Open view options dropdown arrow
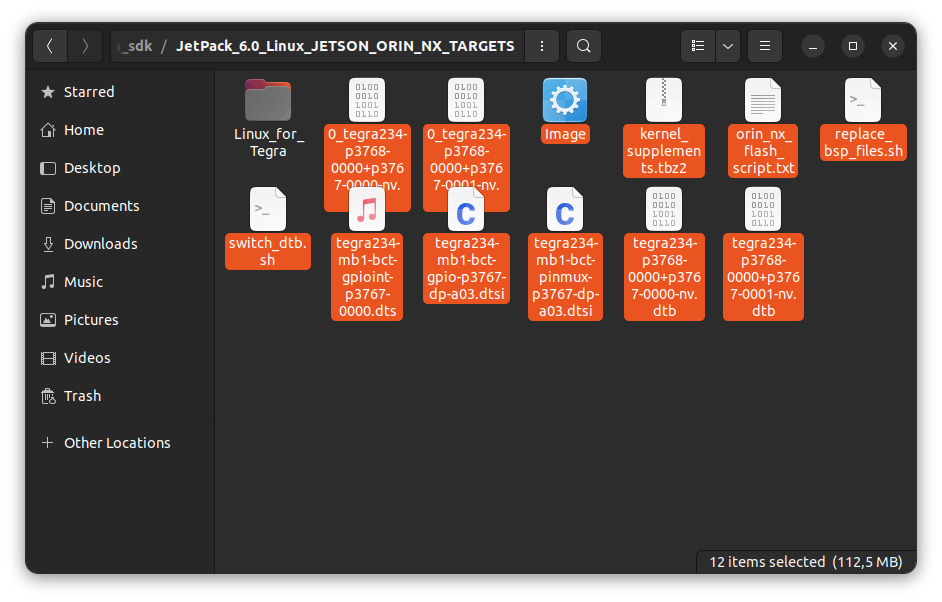The width and height of the screenshot is (942, 602). tap(728, 46)
